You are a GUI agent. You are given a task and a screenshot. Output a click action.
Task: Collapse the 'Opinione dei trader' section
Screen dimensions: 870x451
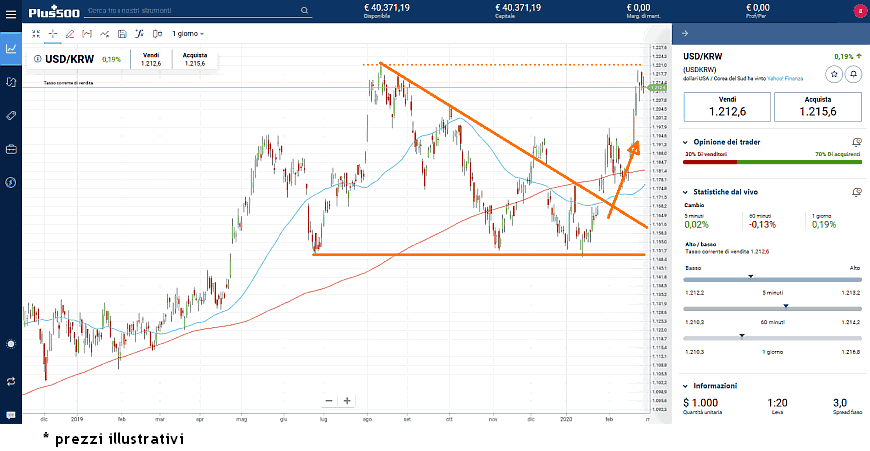(x=684, y=143)
